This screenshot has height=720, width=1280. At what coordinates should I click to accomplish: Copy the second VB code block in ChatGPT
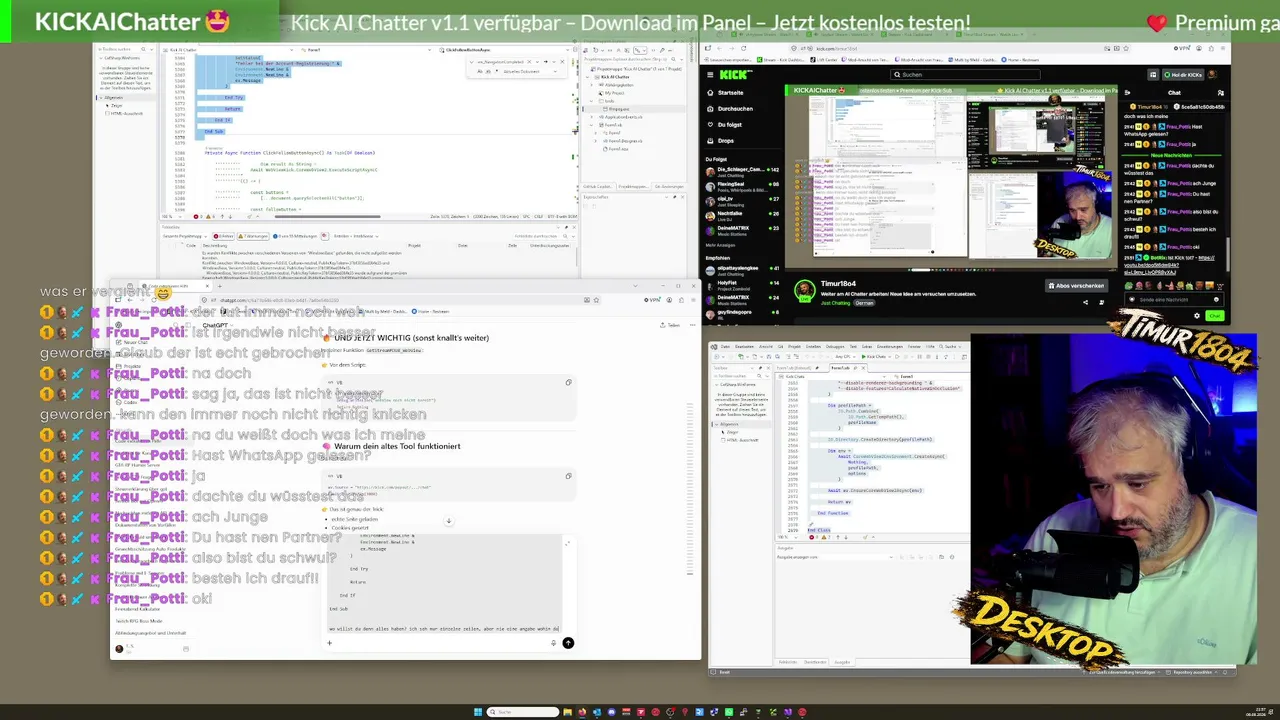[x=568, y=476]
